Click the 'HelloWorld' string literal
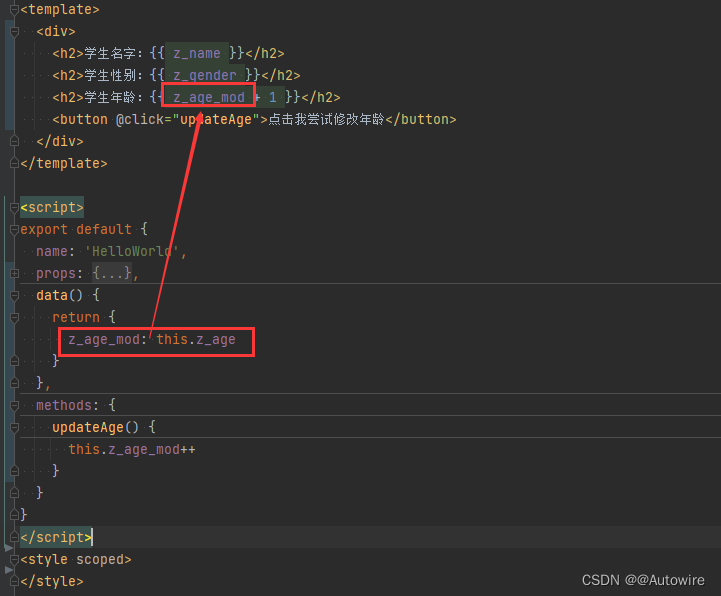Screen dimensions: 721x596 click(x=132, y=251)
